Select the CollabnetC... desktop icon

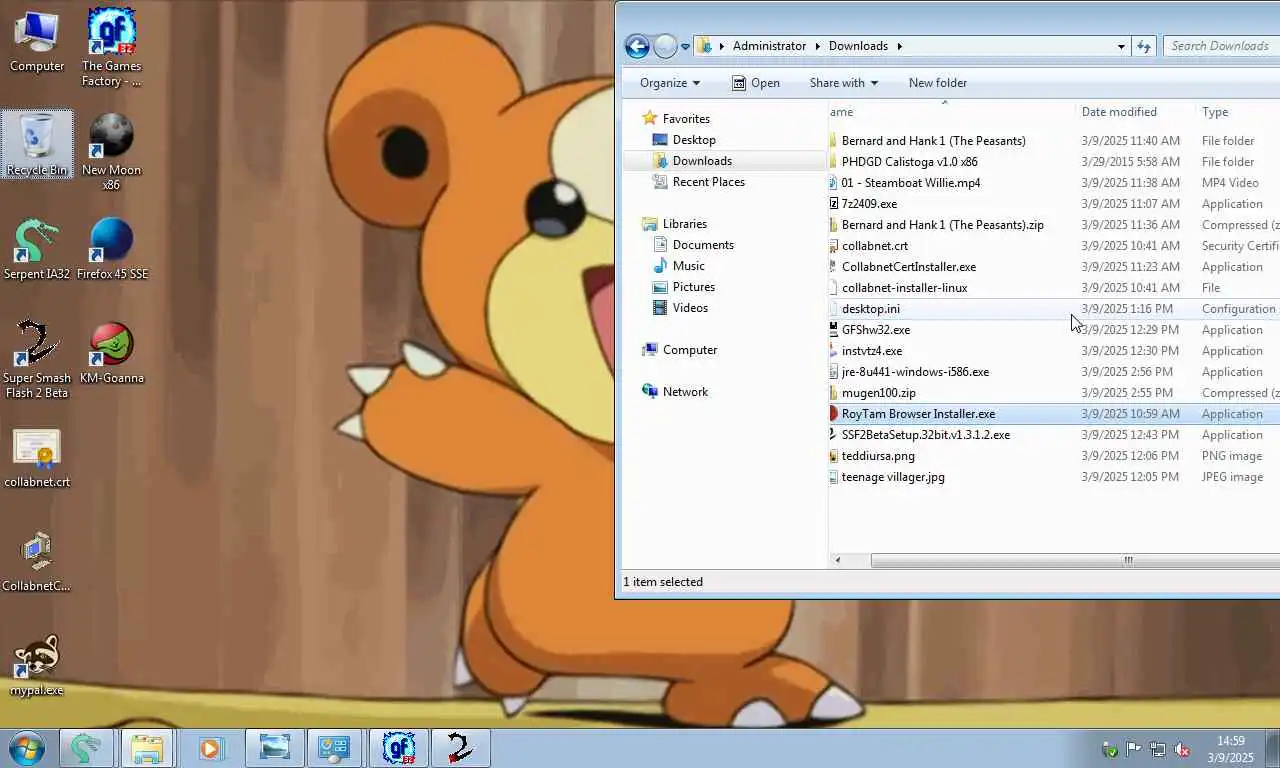click(x=37, y=562)
